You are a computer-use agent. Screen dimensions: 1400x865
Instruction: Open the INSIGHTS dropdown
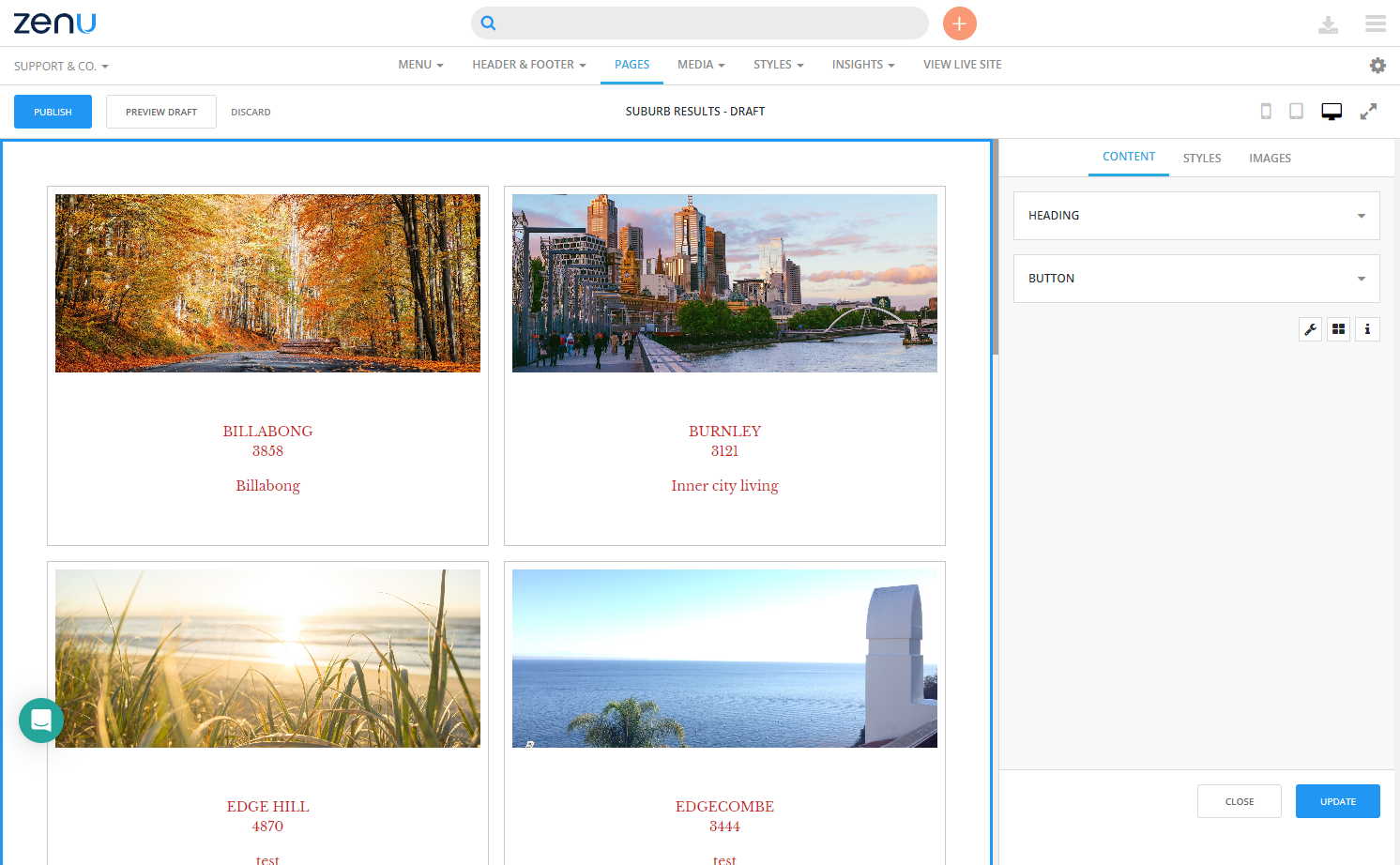pyautogui.click(x=863, y=65)
